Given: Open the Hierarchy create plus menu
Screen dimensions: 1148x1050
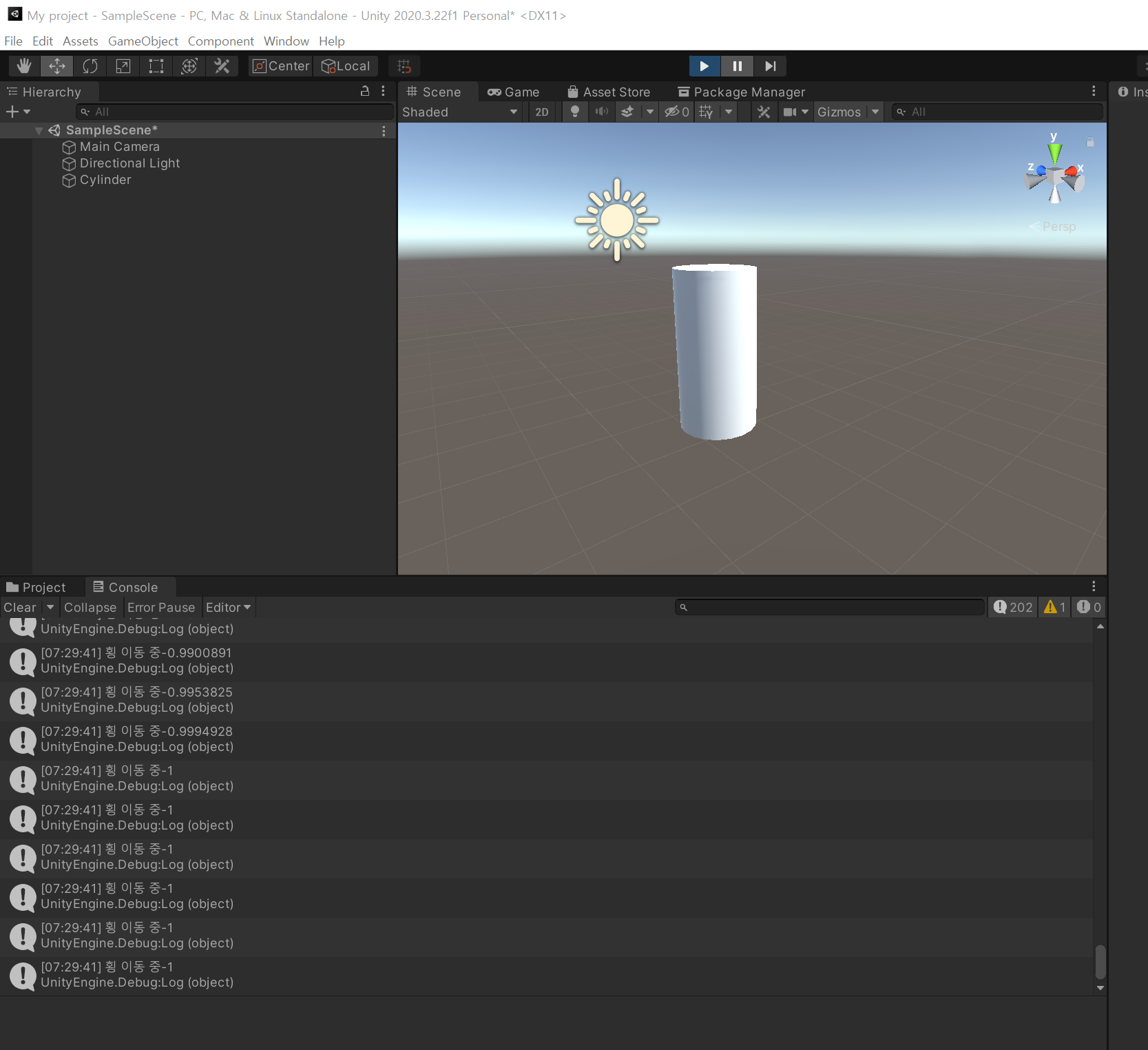Looking at the screenshot, I should 19,112.
